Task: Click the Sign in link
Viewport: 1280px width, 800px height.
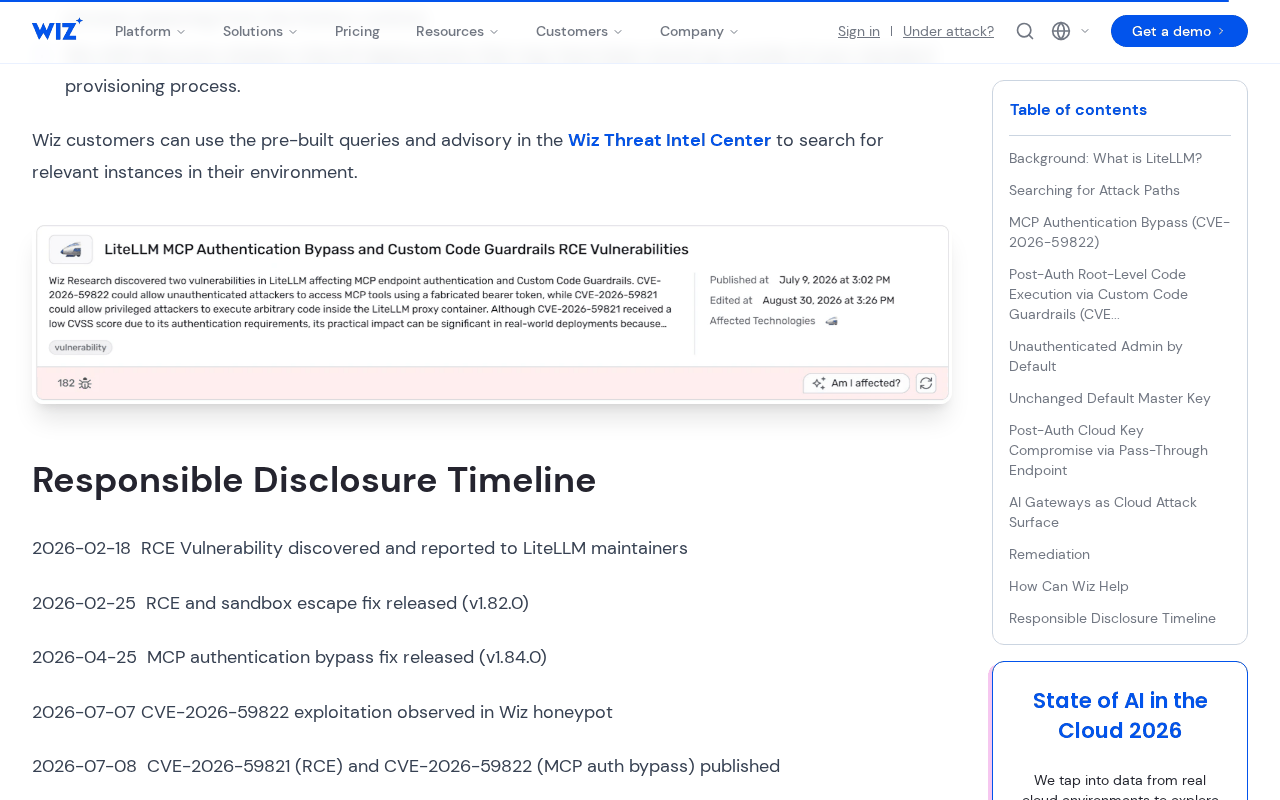Action: pos(859,31)
